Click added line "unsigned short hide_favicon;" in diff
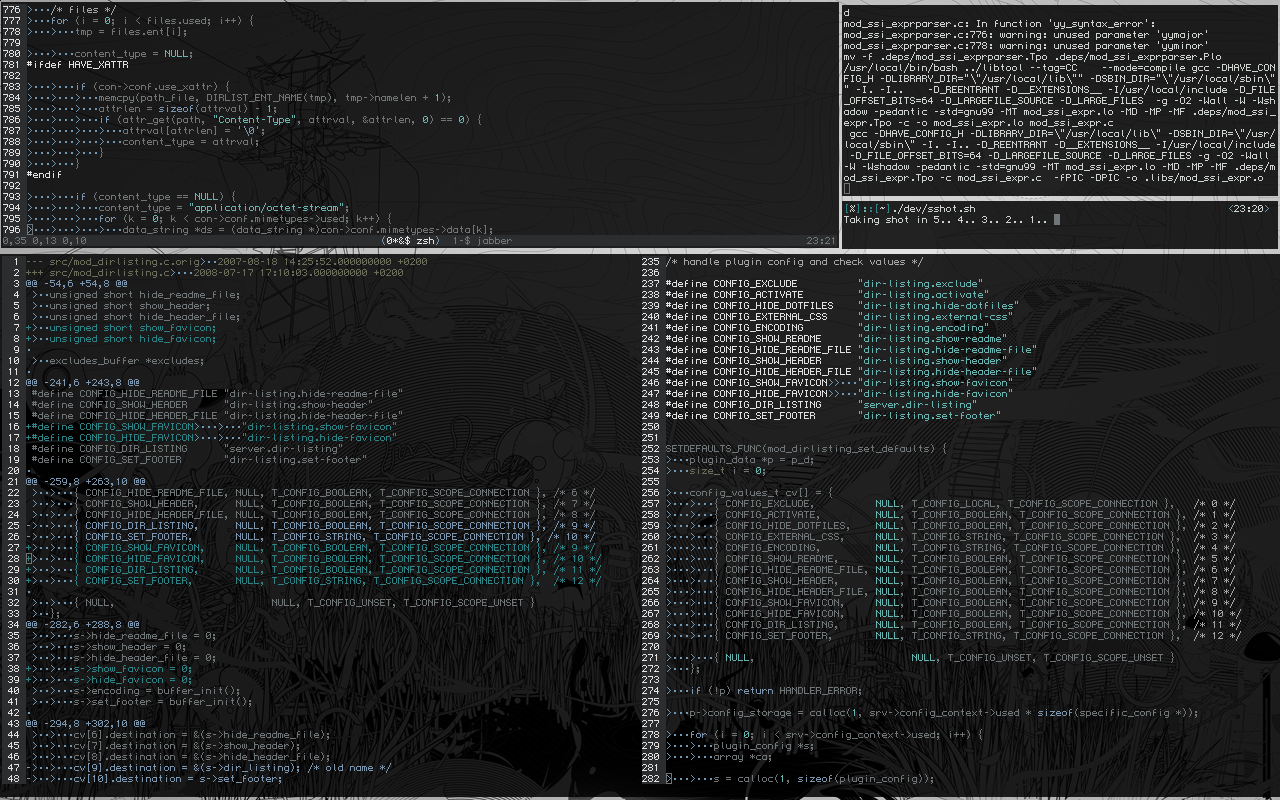1280x800 pixels. 133,339
